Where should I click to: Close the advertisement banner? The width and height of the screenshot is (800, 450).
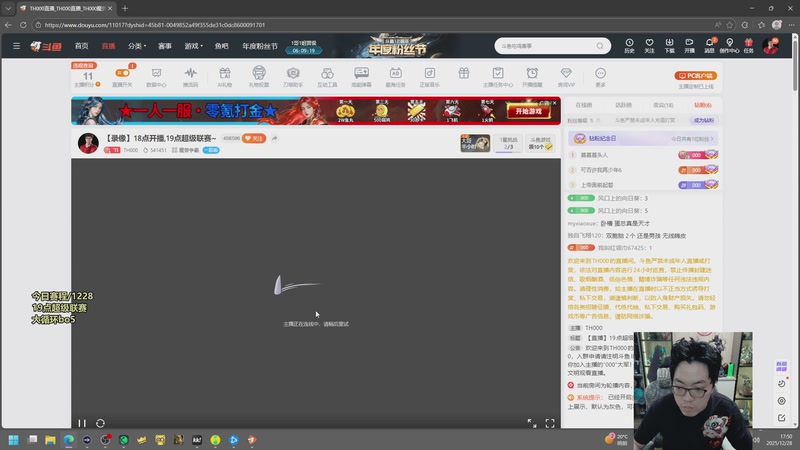click(555, 103)
